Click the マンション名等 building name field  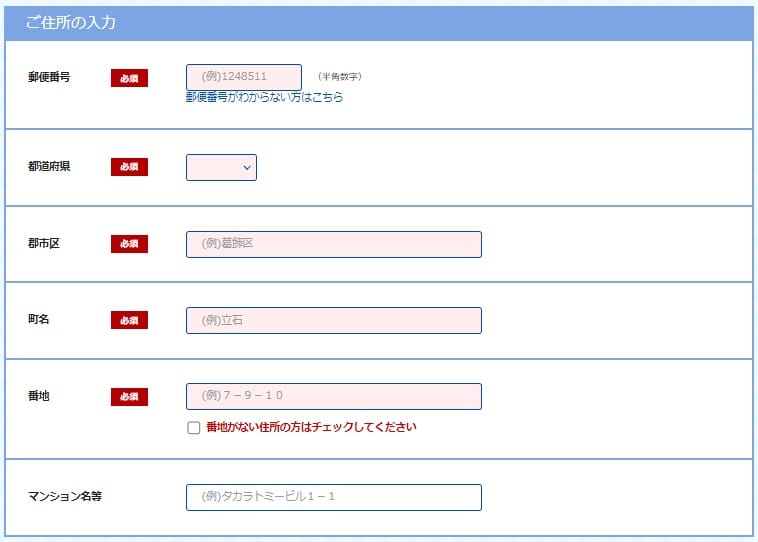click(x=334, y=498)
